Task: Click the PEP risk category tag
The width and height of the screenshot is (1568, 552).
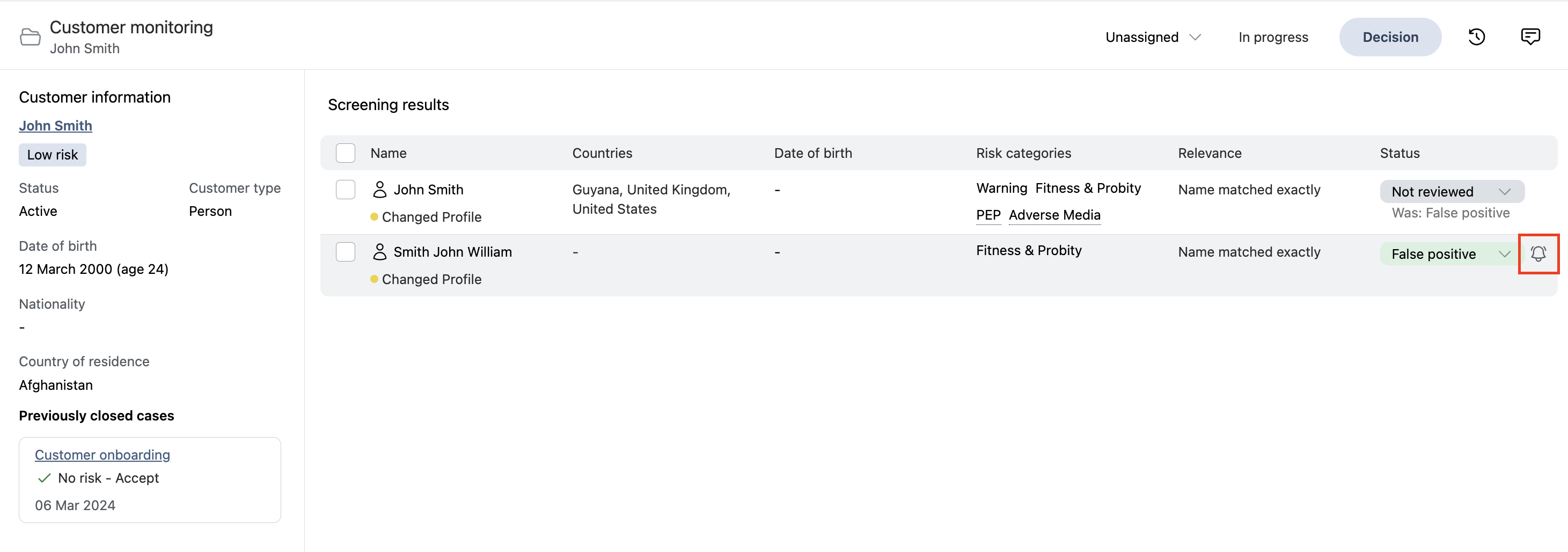Action: (987, 215)
